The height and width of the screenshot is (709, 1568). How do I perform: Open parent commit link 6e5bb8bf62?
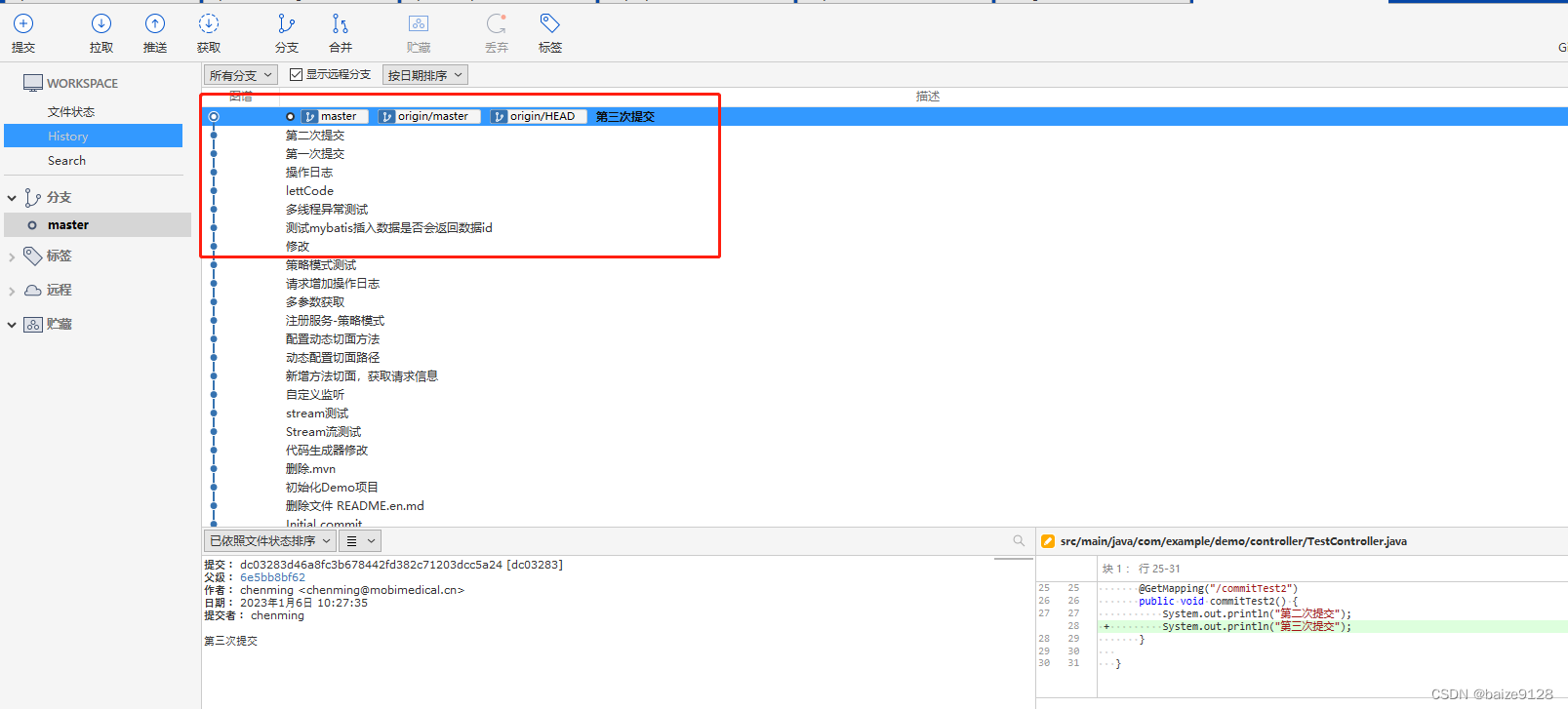(272, 577)
